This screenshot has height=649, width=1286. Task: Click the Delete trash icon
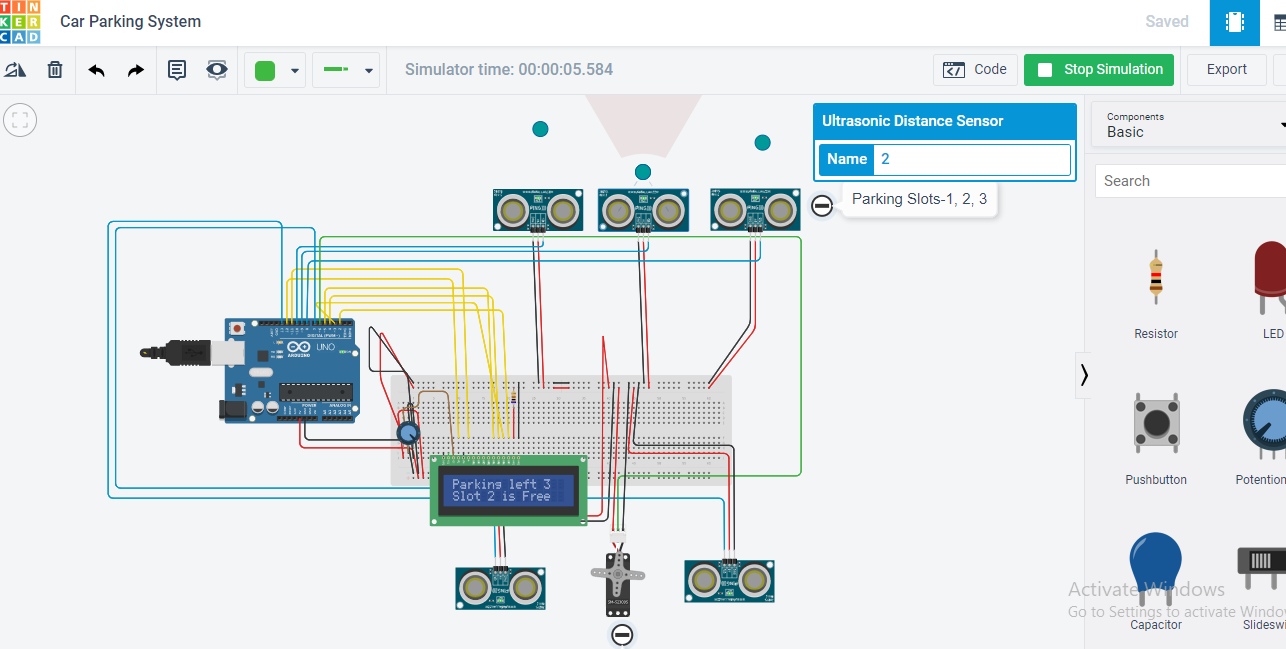(x=55, y=70)
